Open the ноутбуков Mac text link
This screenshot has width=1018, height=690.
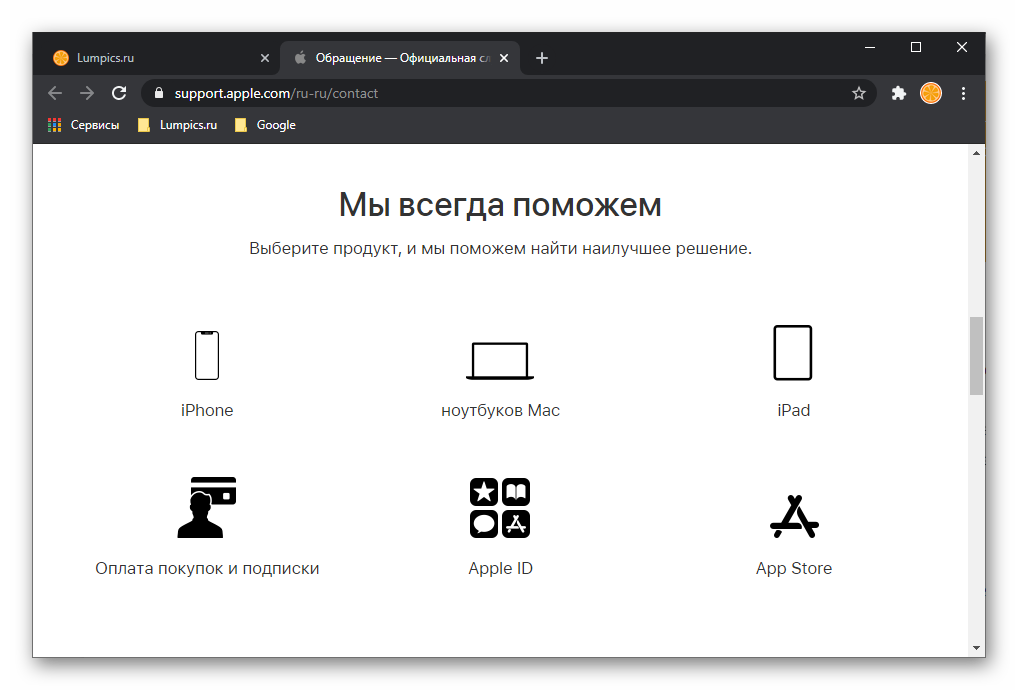(500, 411)
